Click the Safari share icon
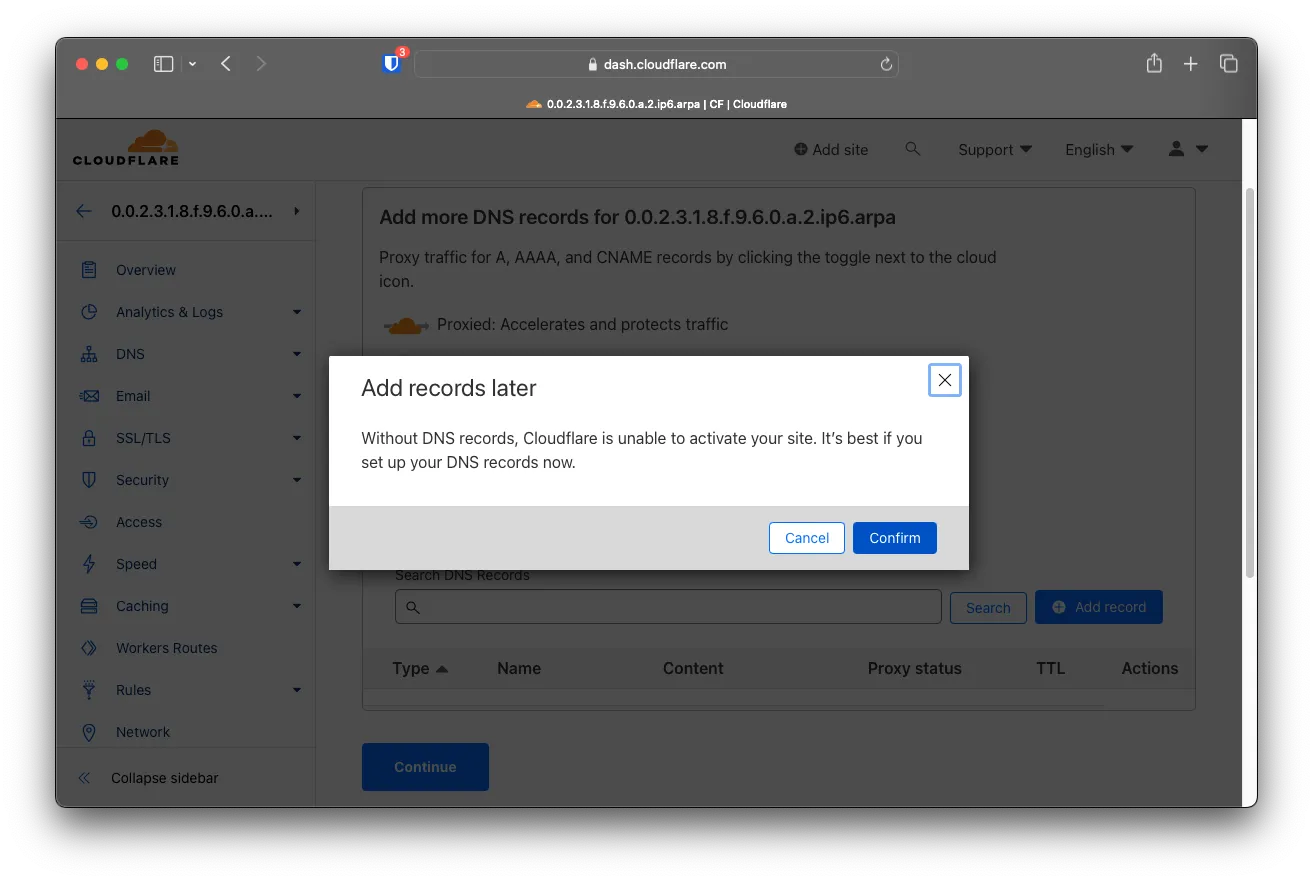 [x=1154, y=64]
